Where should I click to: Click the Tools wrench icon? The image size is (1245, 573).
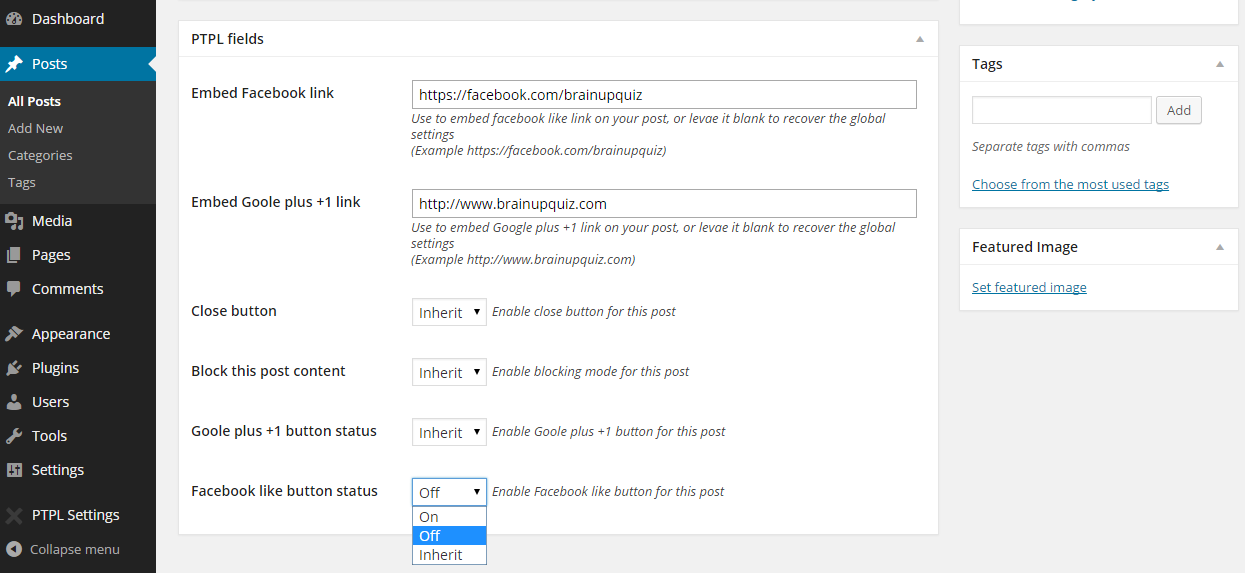tap(14, 436)
